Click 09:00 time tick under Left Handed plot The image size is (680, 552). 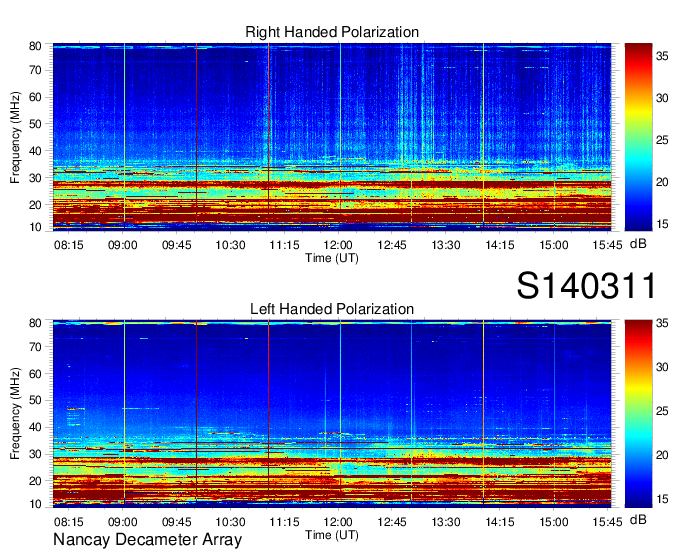pos(122,522)
